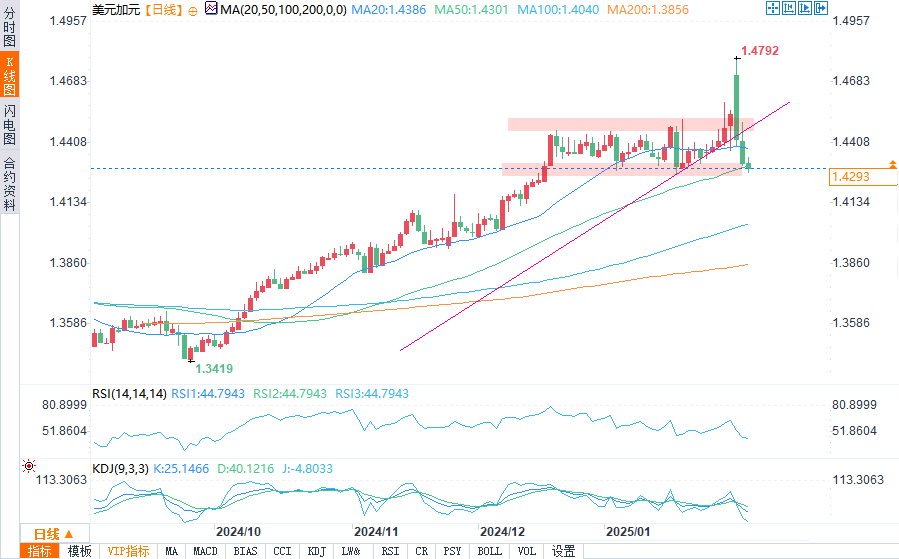
Task: Expand the 日线 period dropdown at bottom-left
Action: point(55,533)
